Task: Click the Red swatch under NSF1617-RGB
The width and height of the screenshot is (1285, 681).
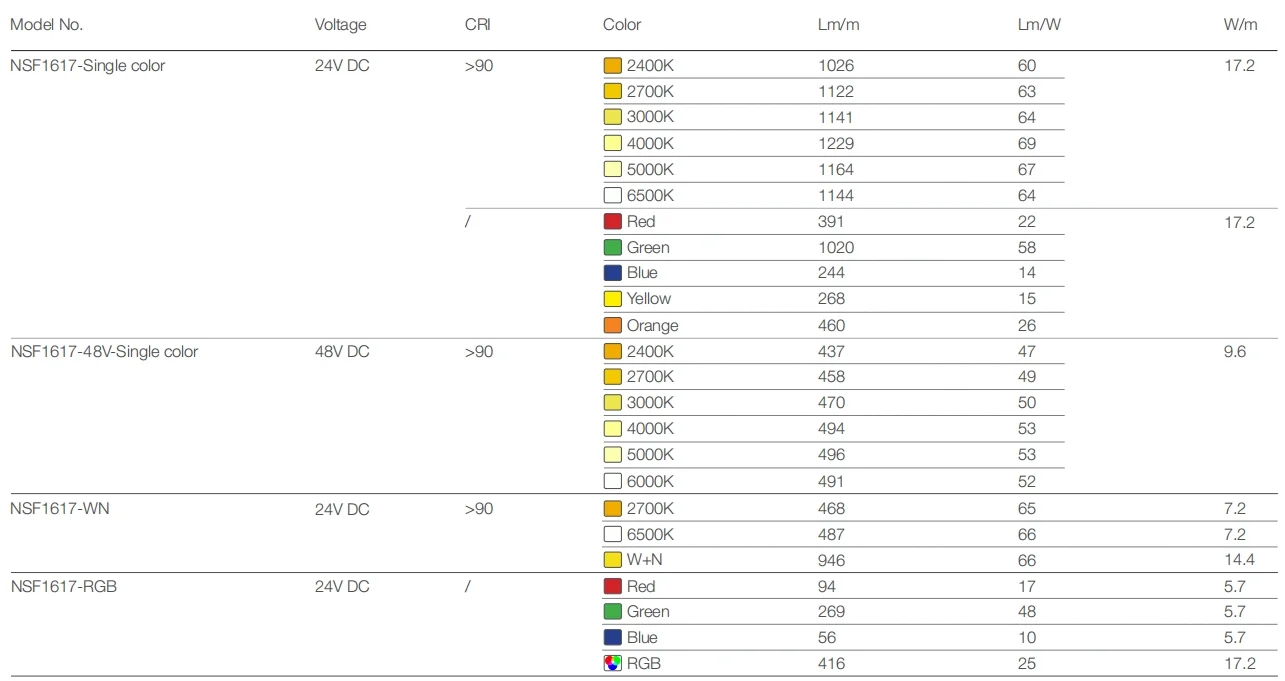Action: pyautogui.click(x=612, y=586)
